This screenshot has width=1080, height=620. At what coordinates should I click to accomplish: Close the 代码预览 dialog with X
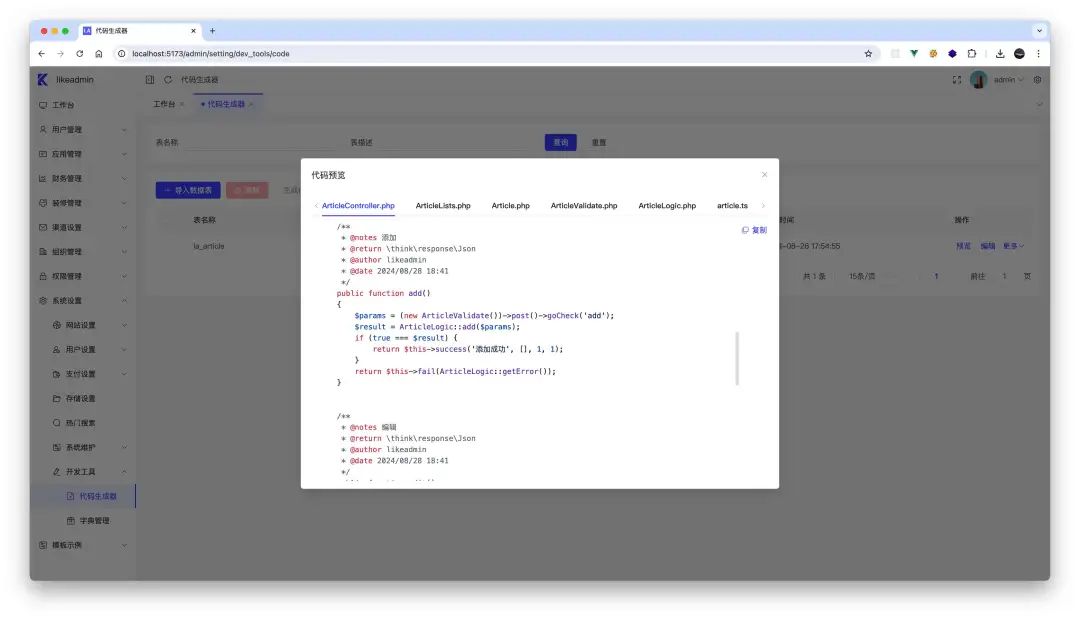point(765,175)
